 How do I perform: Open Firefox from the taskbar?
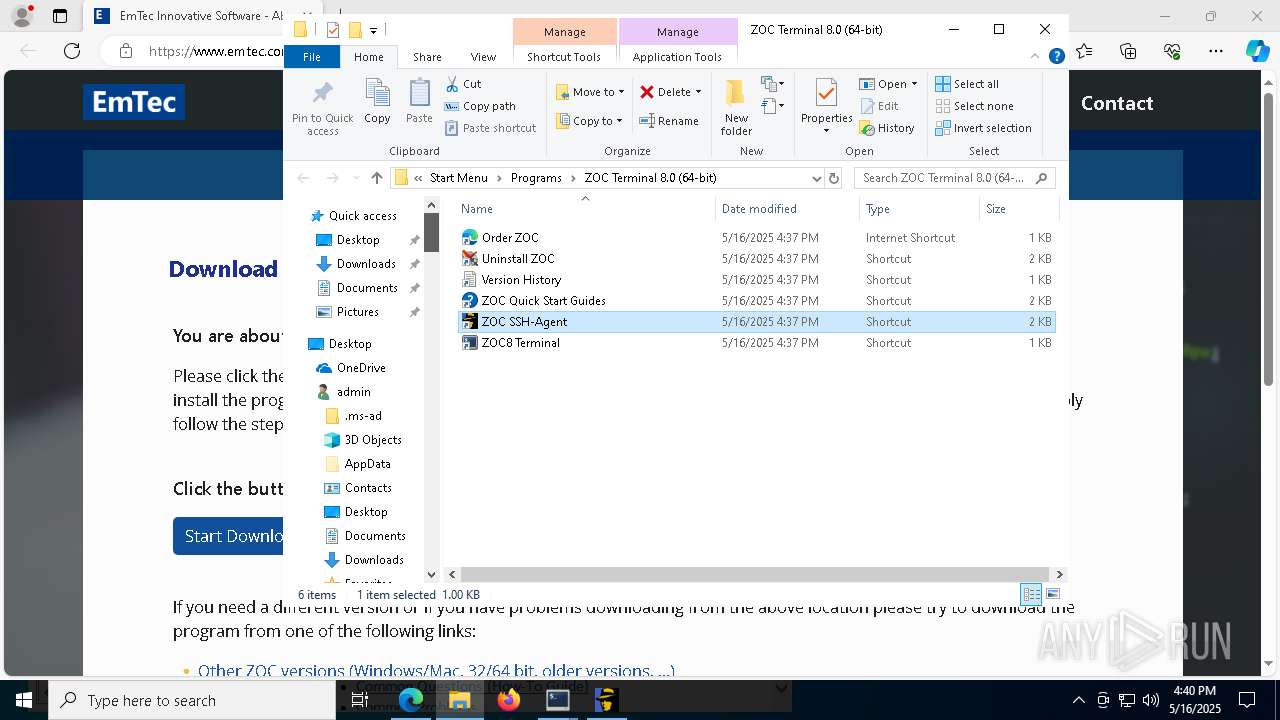(x=509, y=700)
